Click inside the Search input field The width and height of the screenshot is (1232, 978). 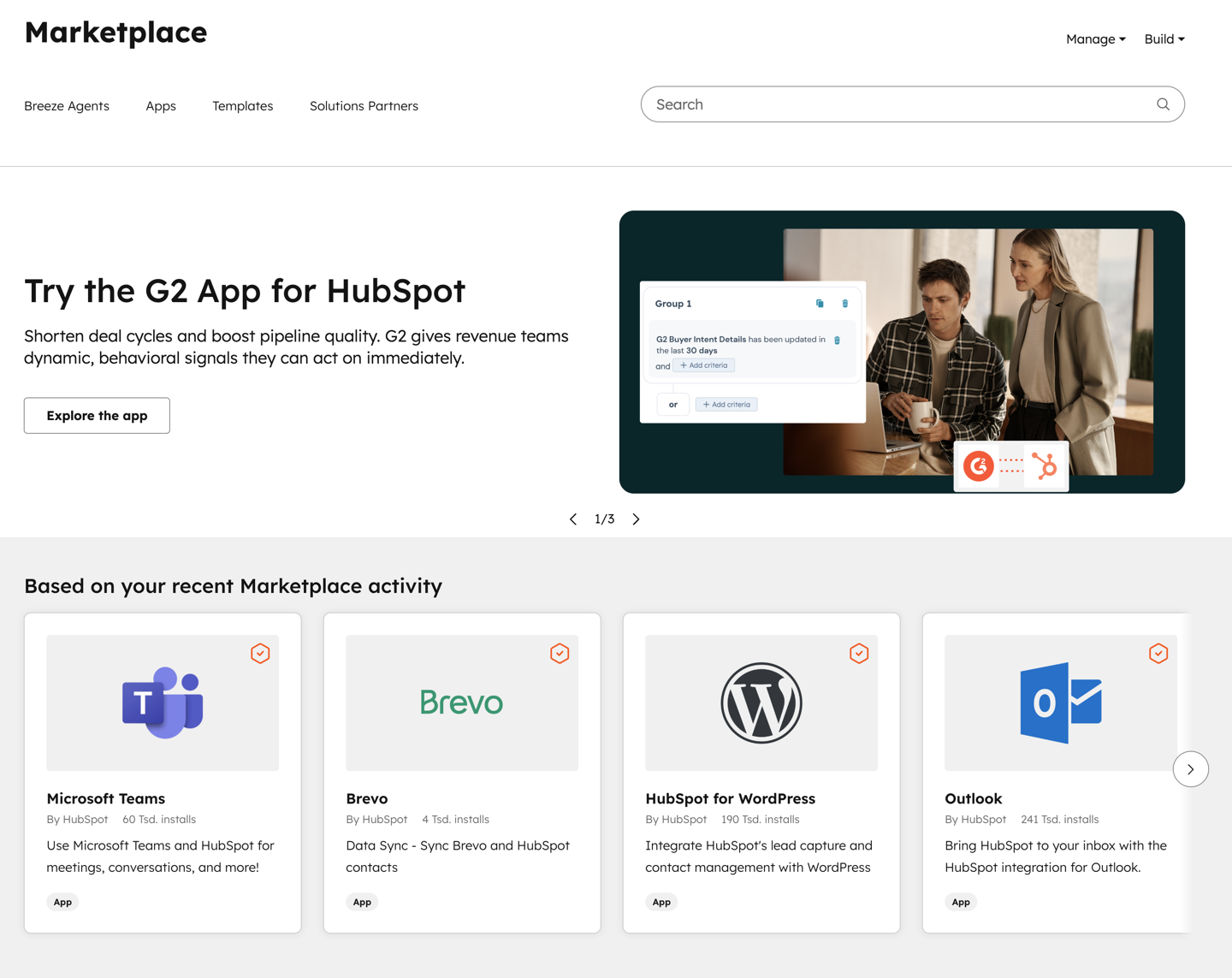click(856, 104)
